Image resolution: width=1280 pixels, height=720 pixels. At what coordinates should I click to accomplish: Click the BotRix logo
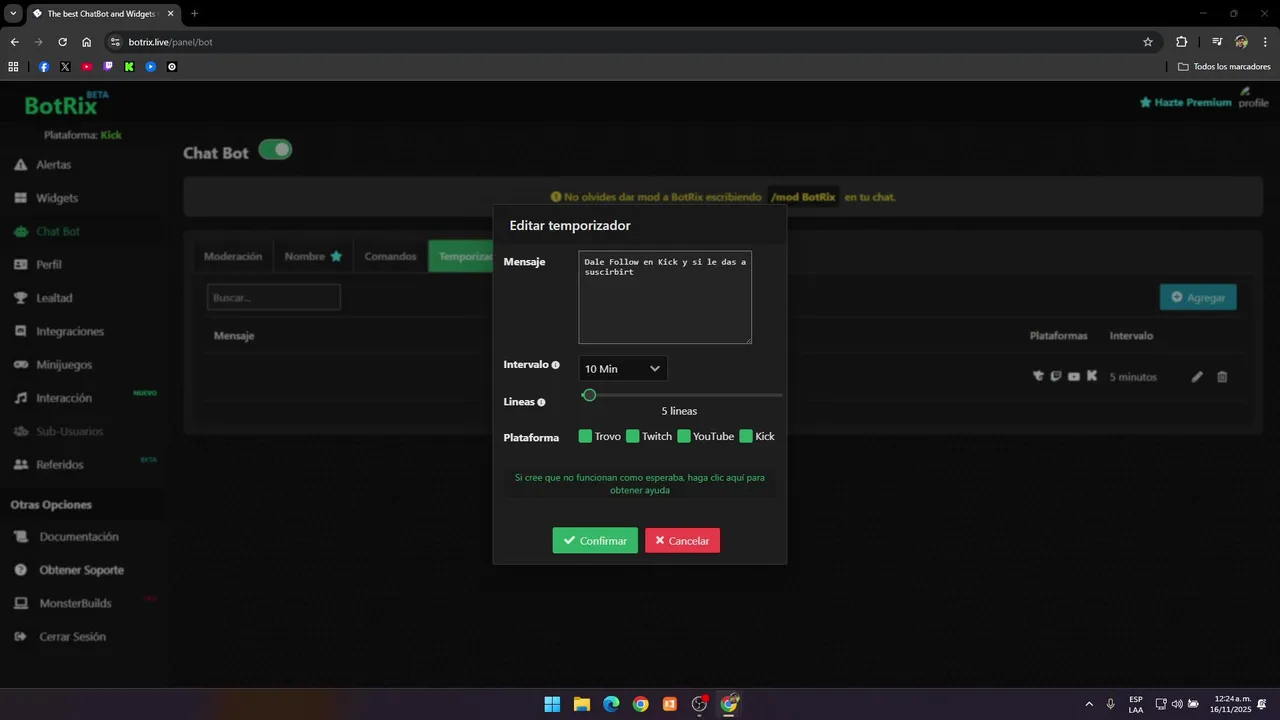pos(67,104)
